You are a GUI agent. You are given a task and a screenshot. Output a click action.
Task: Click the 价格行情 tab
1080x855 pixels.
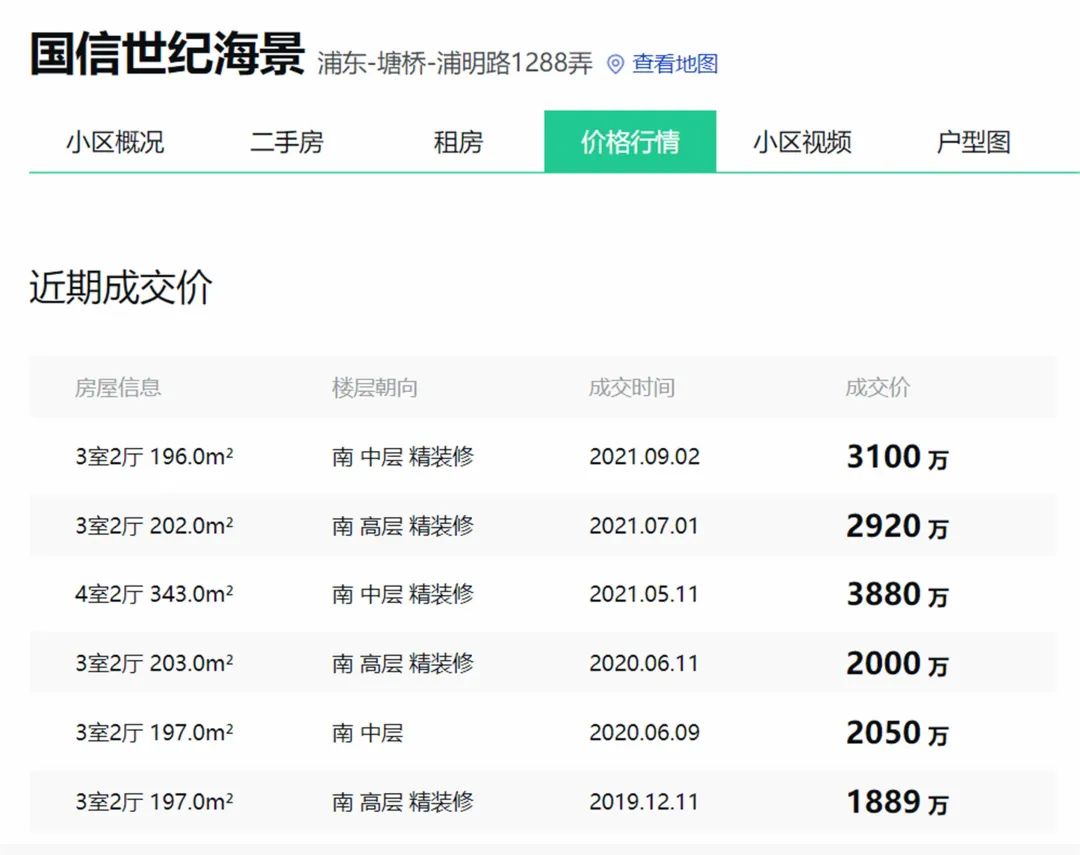point(630,141)
